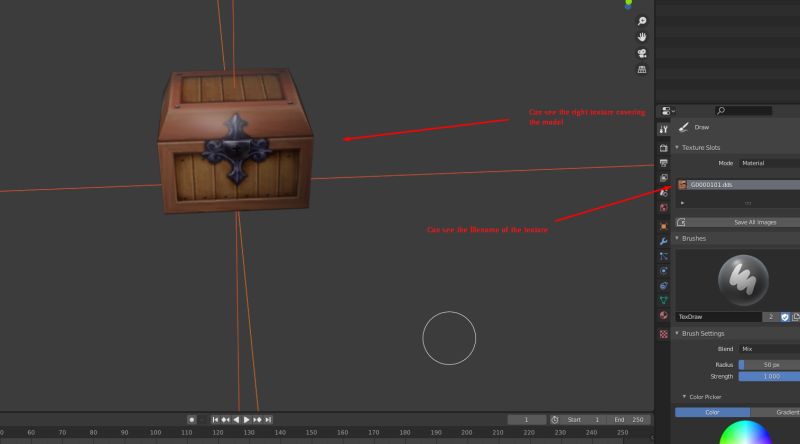The image size is (800, 444).
Task: Click frame 200 on the timeline ruler
Action: point(466,432)
